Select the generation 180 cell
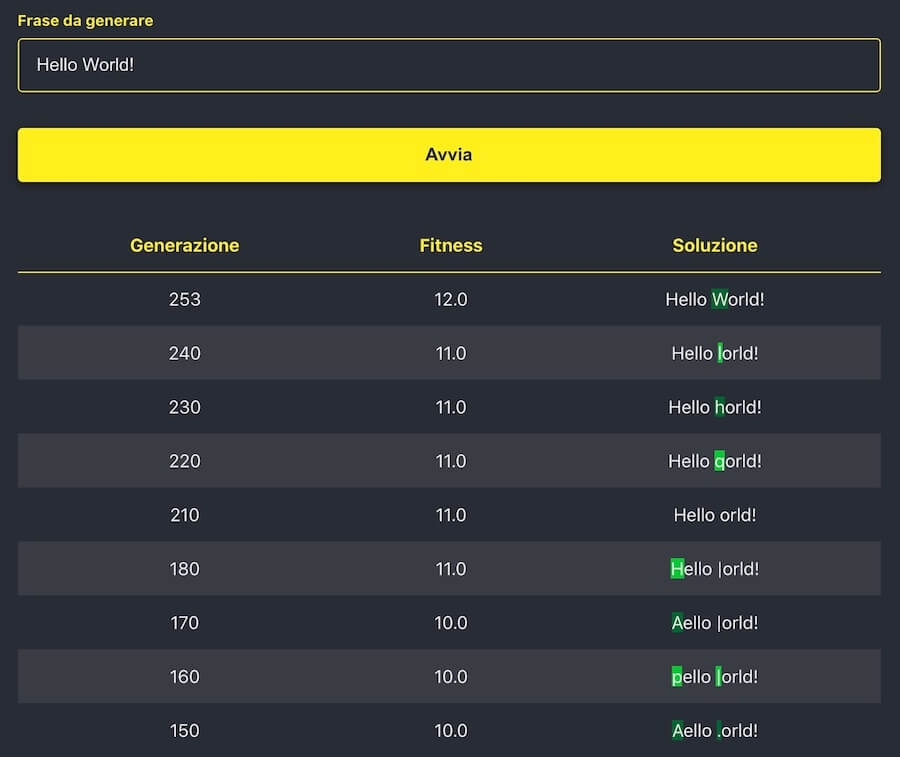The image size is (900, 757). [185, 569]
